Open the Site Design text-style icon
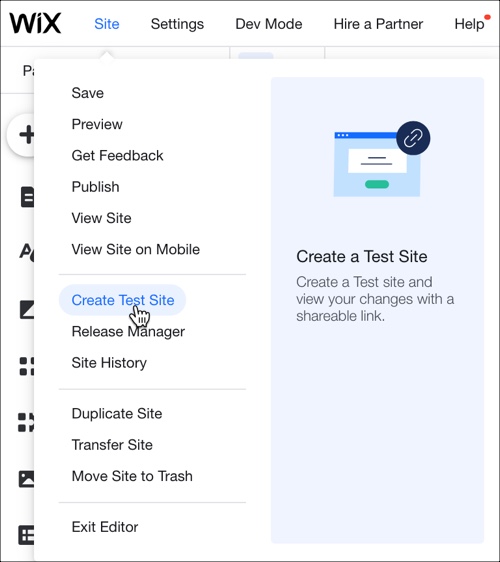500x562 pixels. [x=27, y=252]
